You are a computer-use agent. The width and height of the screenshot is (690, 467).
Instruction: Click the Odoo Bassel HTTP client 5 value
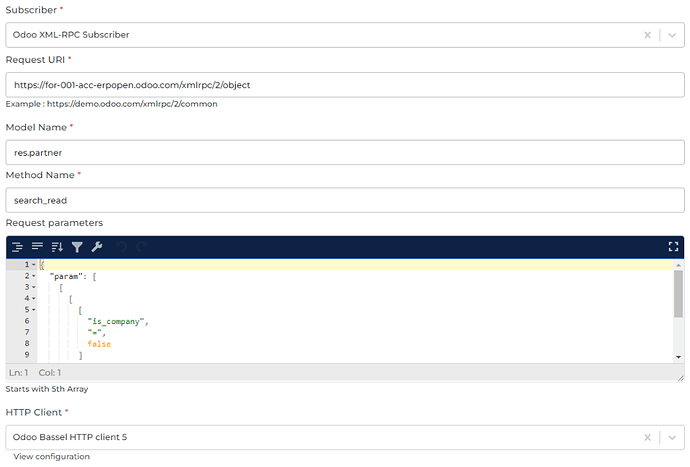tap(70, 437)
